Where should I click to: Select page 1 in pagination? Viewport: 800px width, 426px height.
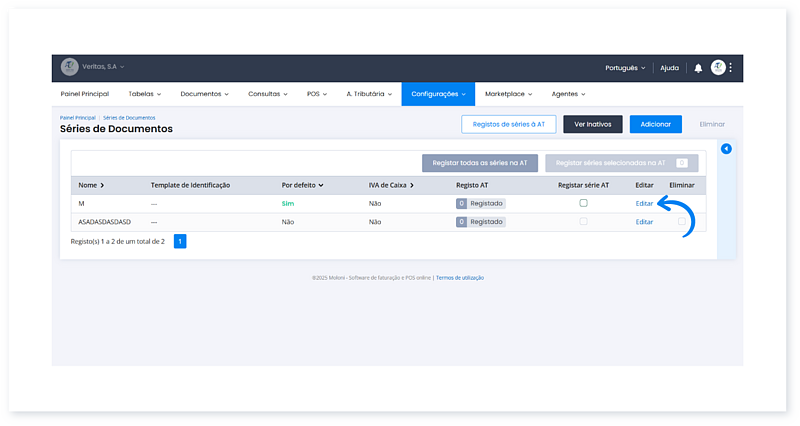click(x=180, y=241)
